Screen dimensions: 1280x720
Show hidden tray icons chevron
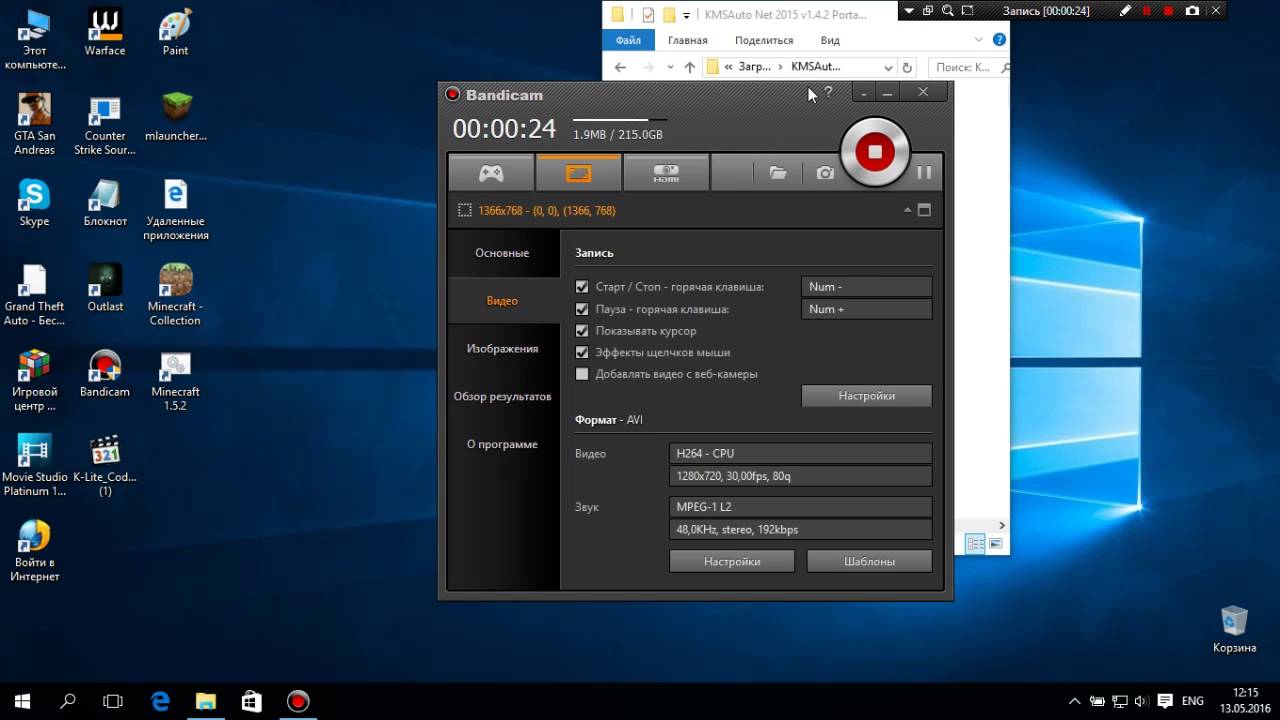pyautogui.click(x=1074, y=701)
